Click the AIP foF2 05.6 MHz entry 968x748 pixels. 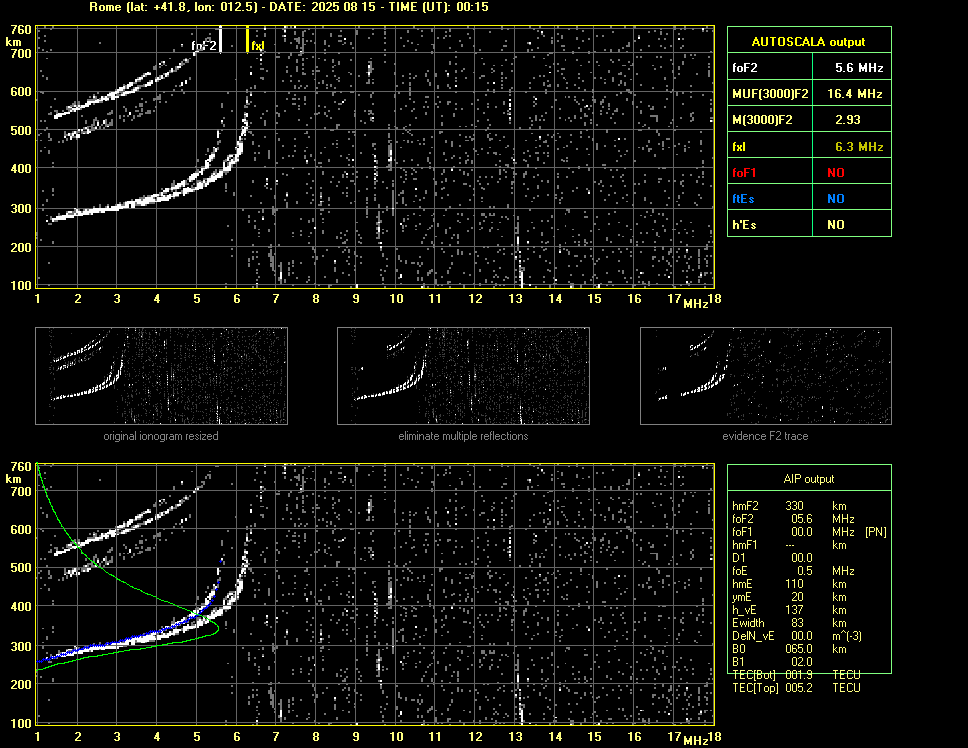coord(793,519)
